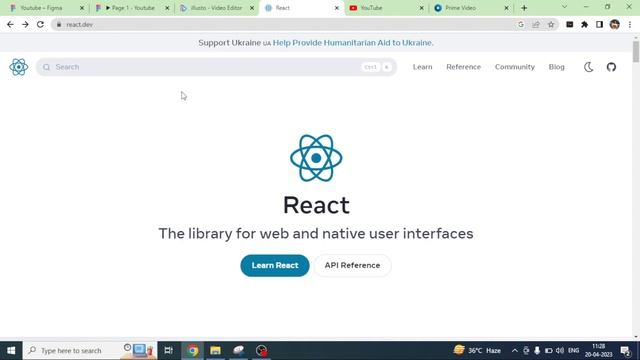640x360 pixels.
Task: Open the weather widget showing 36°C Haze
Action: tap(477, 350)
